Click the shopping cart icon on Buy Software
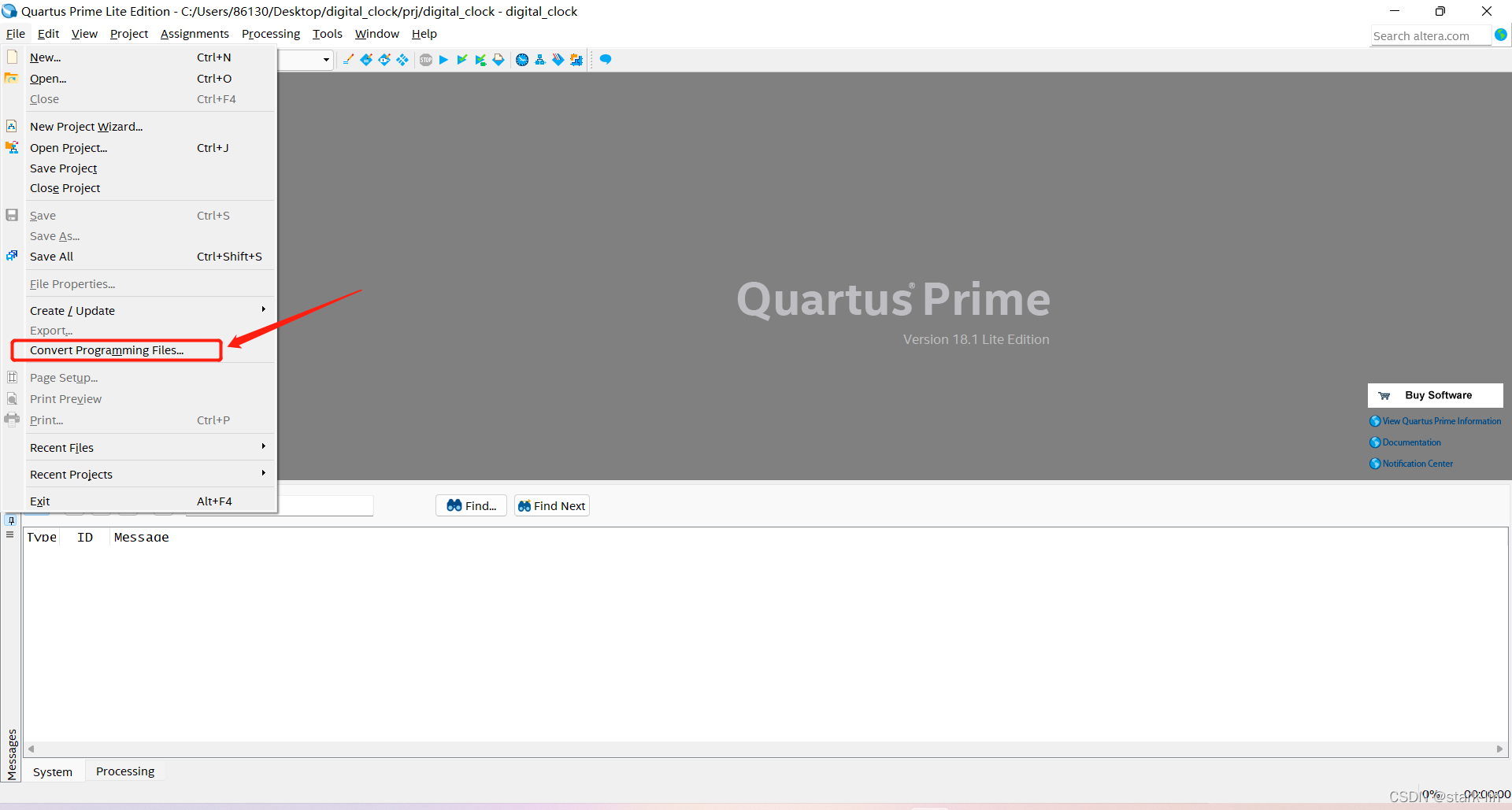This screenshot has width=1512, height=810. (x=1384, y=396)
